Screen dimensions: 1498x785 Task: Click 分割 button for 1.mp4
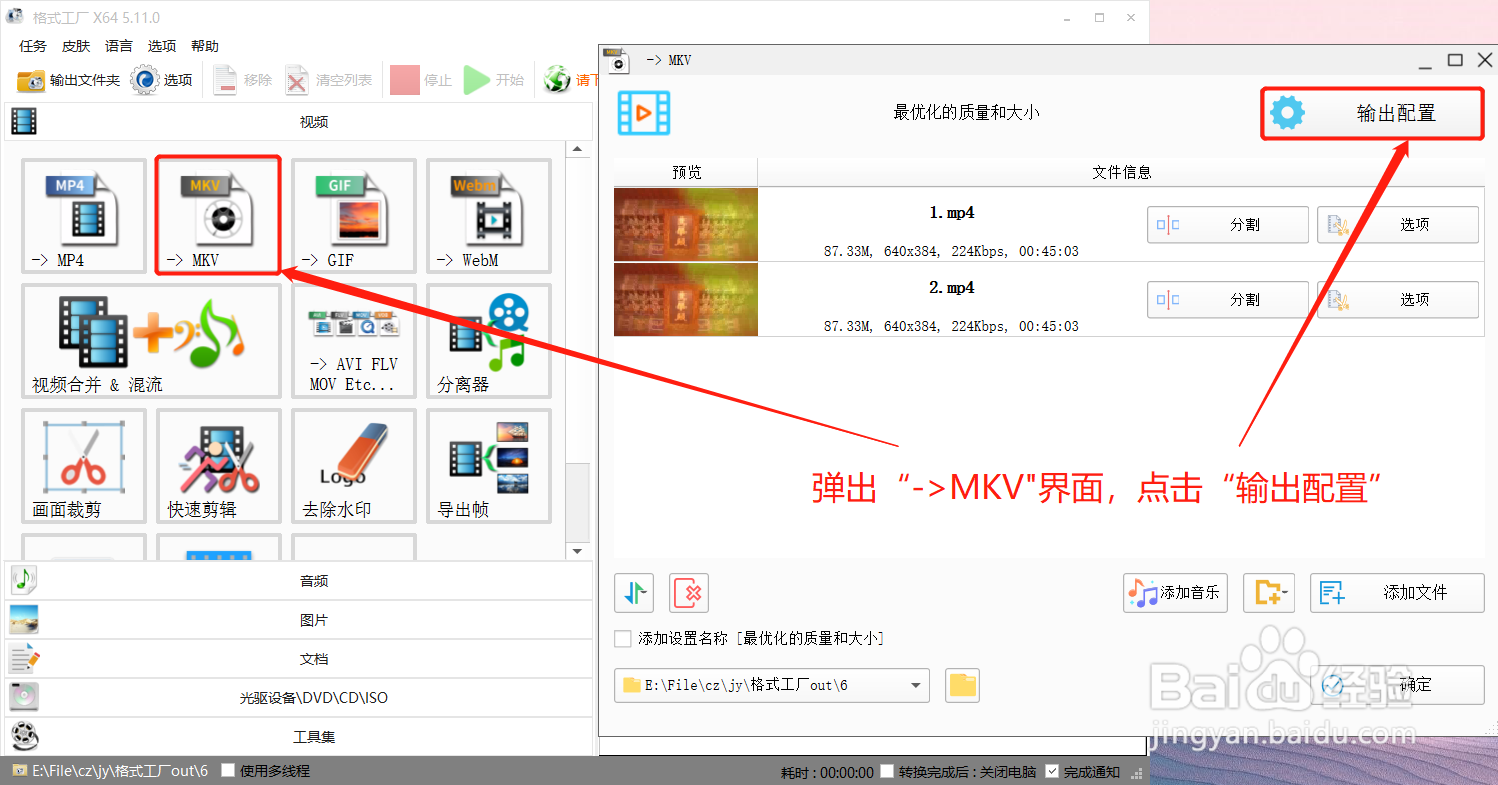click(1228, 225)
